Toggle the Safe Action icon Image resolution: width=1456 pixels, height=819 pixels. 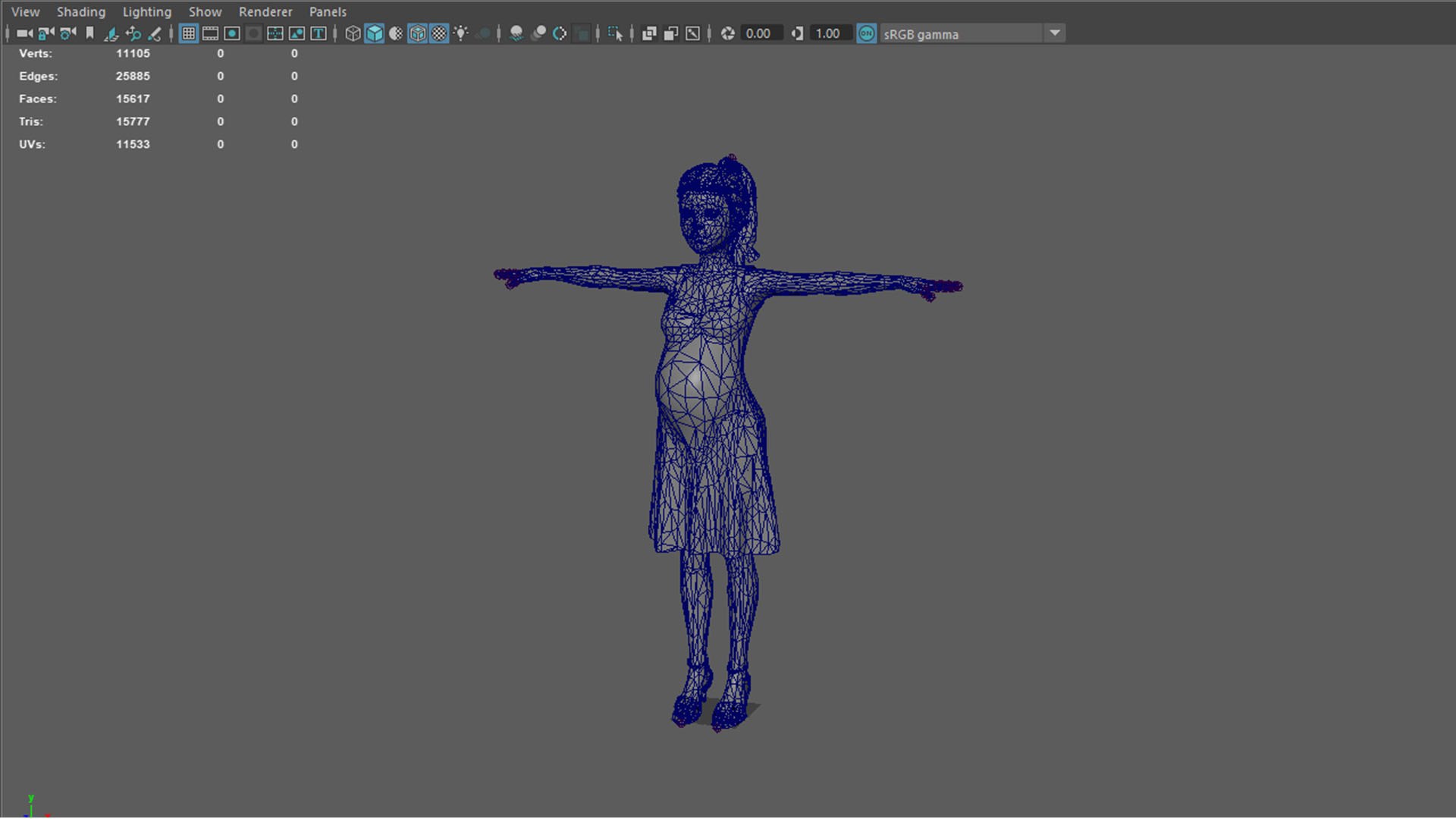coord(297,33)
